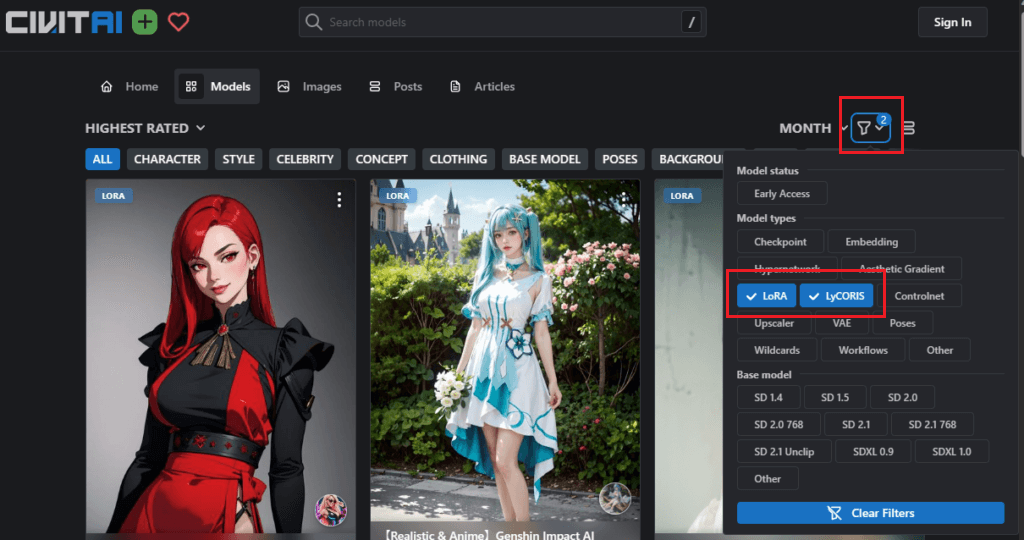This screenshot has height=540, width=1024.
Task: Click the layout view icon beside filters
Action: point(908,128)
